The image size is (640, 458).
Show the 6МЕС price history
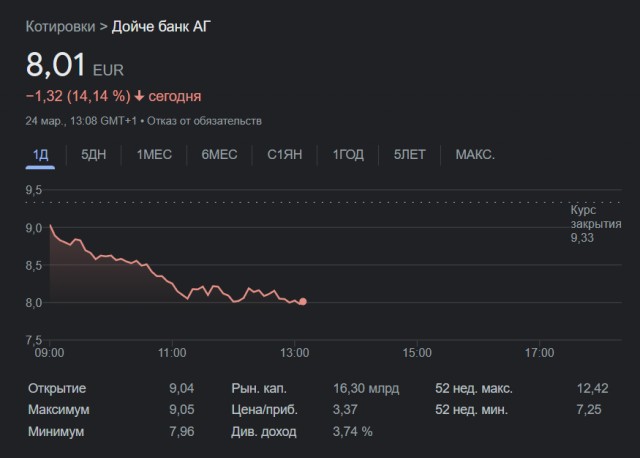coord(219,154)
